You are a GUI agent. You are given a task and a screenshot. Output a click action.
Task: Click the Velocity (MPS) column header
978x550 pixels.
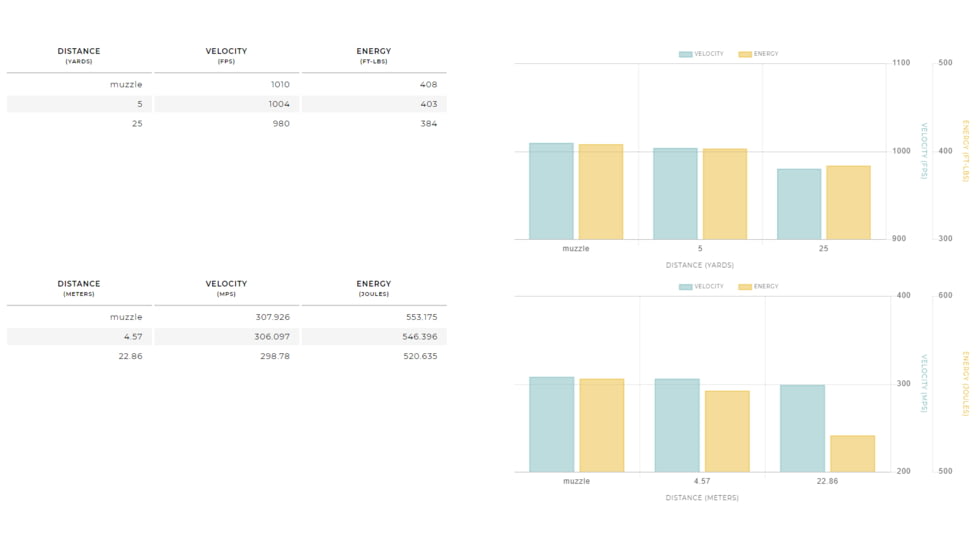[x=226, y=288]
